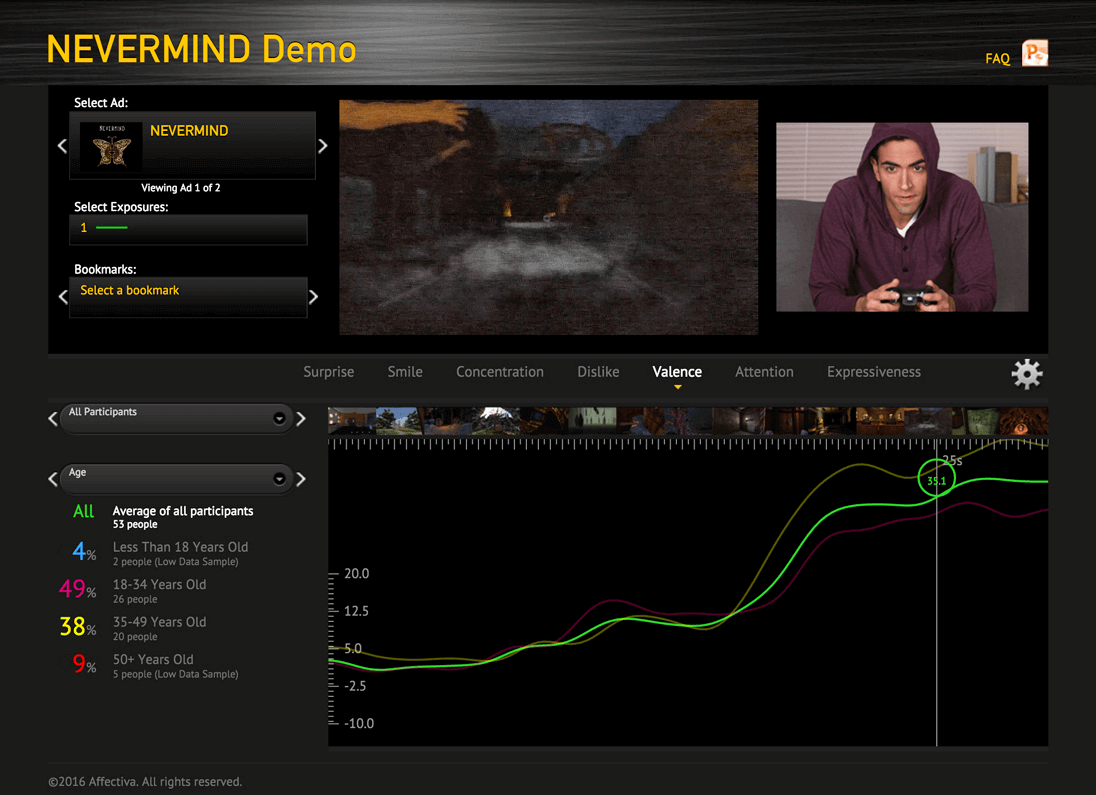Switch to the Attention tab
The width and height of the screenshot is (1096, 795).
pyautogui.click(x=764, y=372)
